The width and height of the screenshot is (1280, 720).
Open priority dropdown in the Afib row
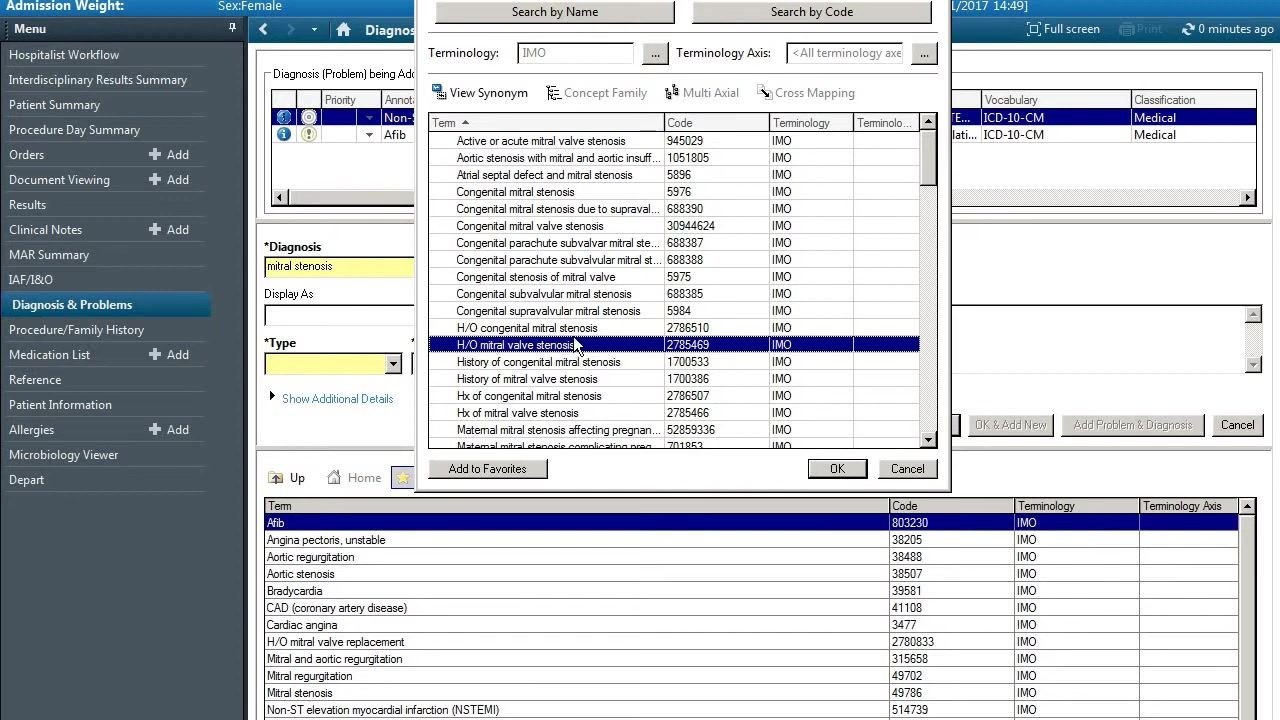(369, 135)
